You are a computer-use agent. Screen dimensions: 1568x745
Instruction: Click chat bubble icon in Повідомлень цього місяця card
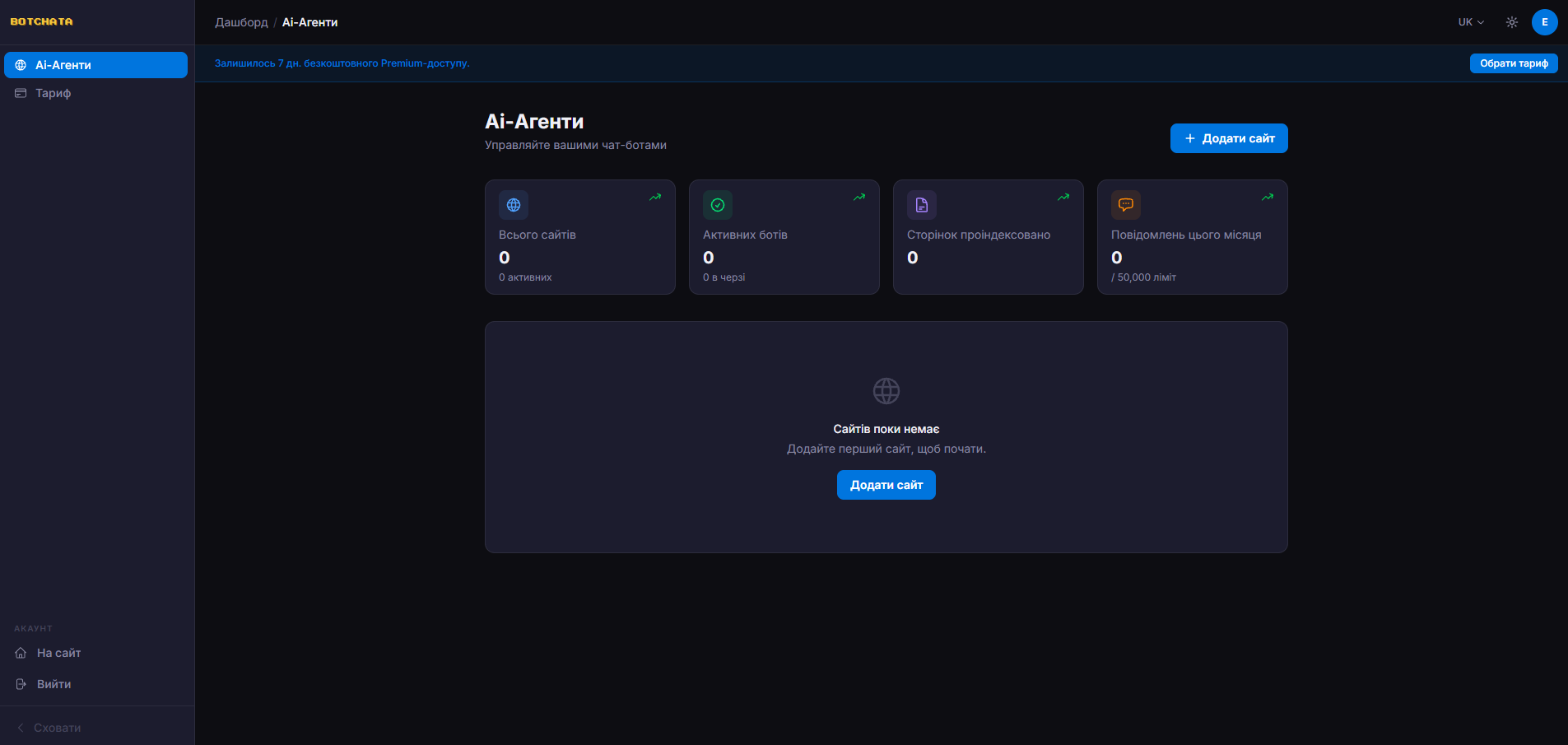1126,205
